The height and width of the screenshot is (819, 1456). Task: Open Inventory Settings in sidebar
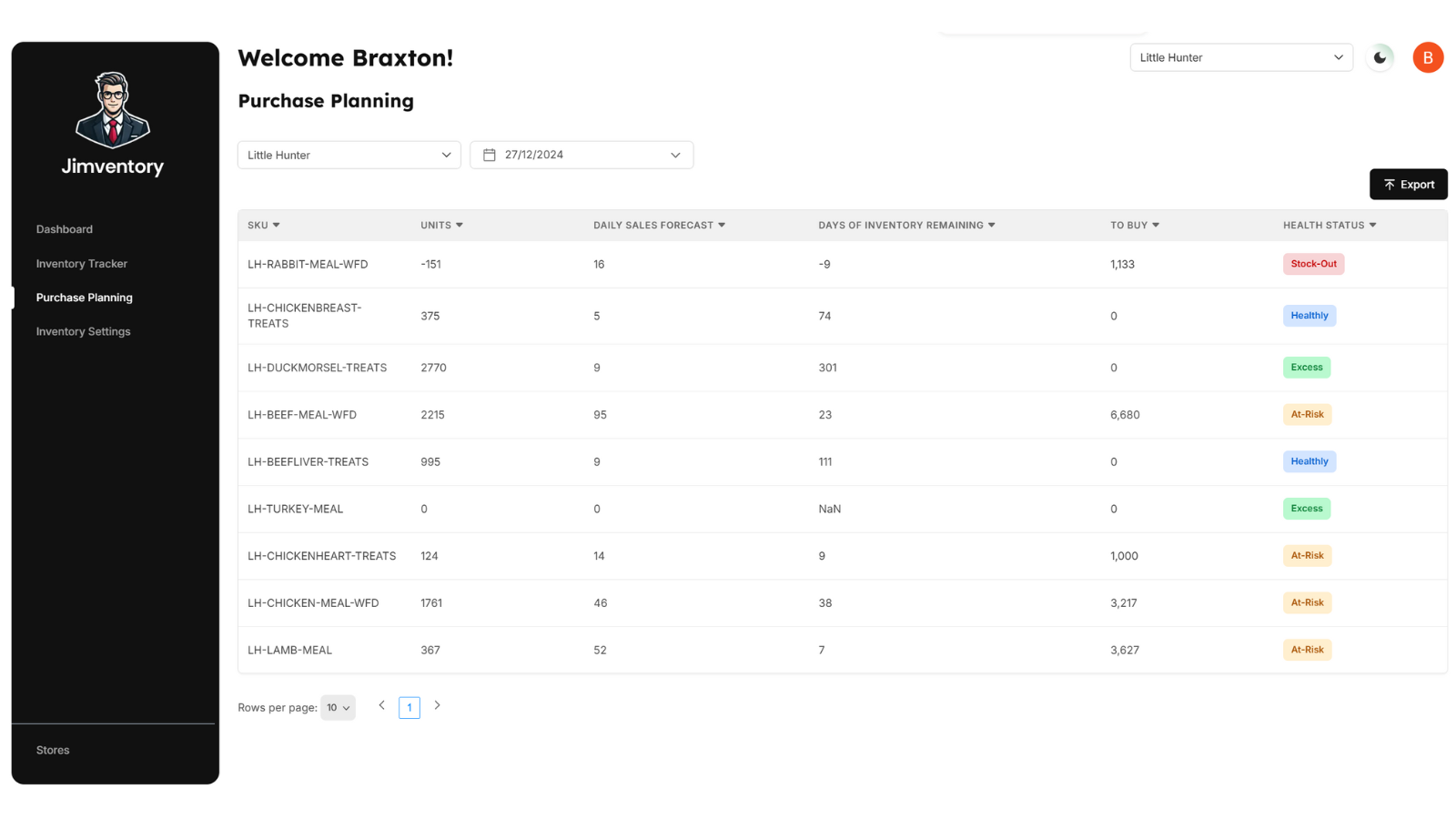84,331
